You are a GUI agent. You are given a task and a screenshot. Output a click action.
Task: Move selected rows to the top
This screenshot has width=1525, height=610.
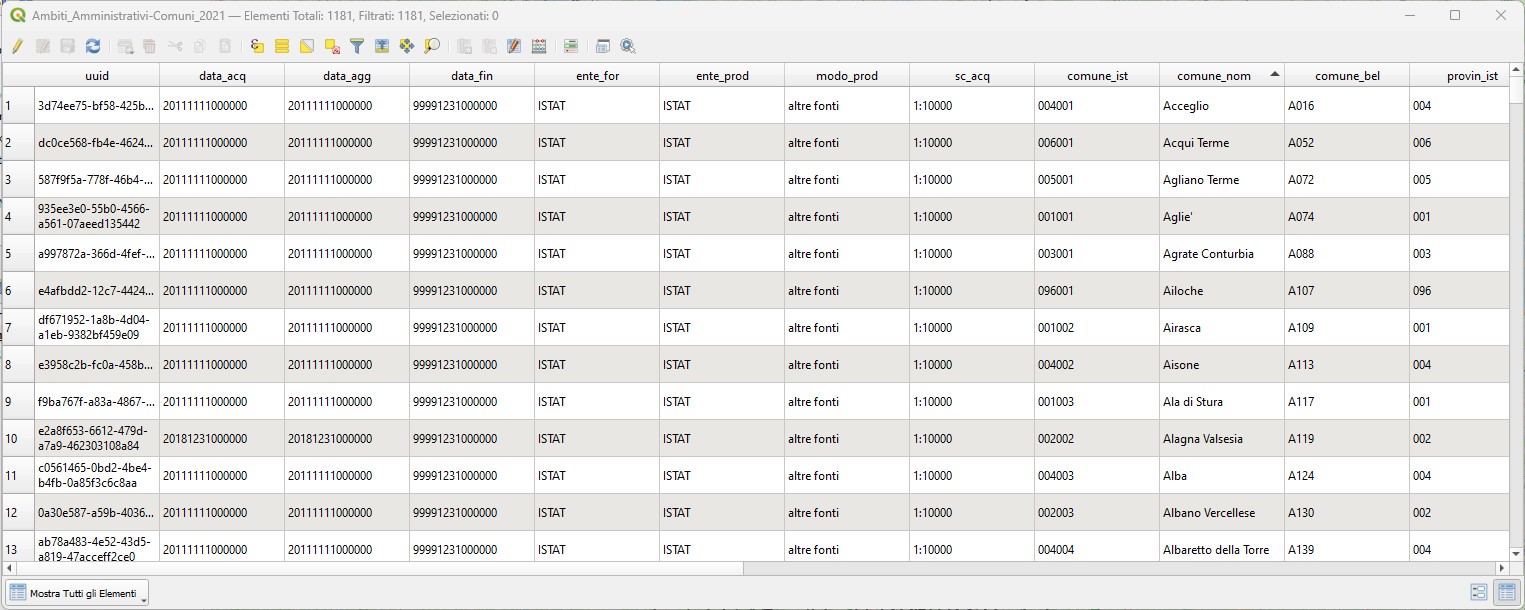pyautogui.click(x=381, y=46)
